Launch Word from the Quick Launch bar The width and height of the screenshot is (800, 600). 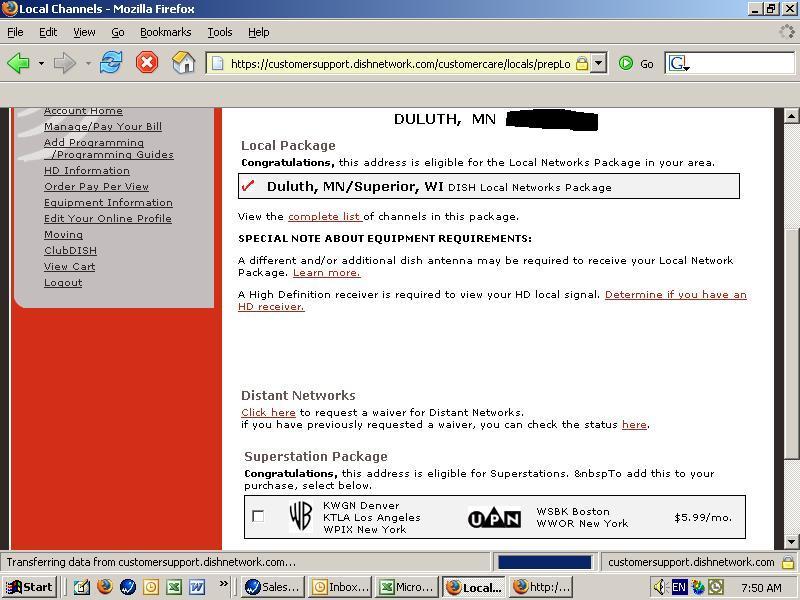coord(197,587)
